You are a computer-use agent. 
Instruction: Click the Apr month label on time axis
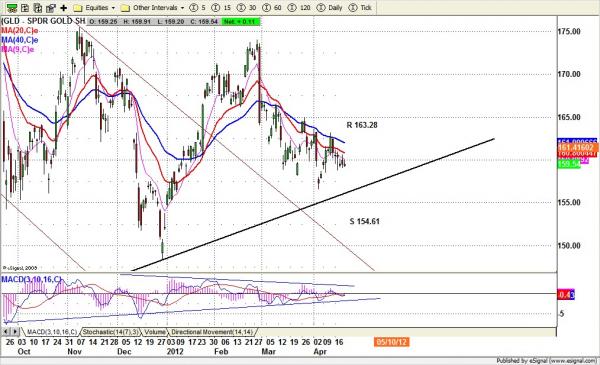tap(320, 351)
